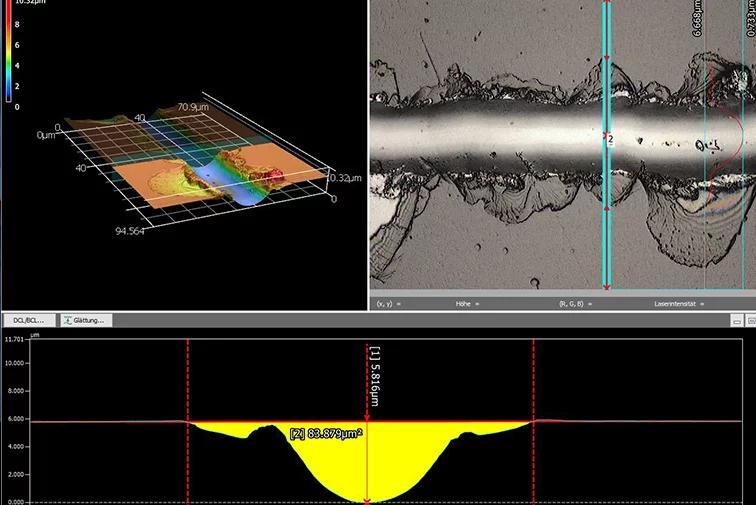
Task: Click the measurement line label 2 marker
Action: [610, 141]
